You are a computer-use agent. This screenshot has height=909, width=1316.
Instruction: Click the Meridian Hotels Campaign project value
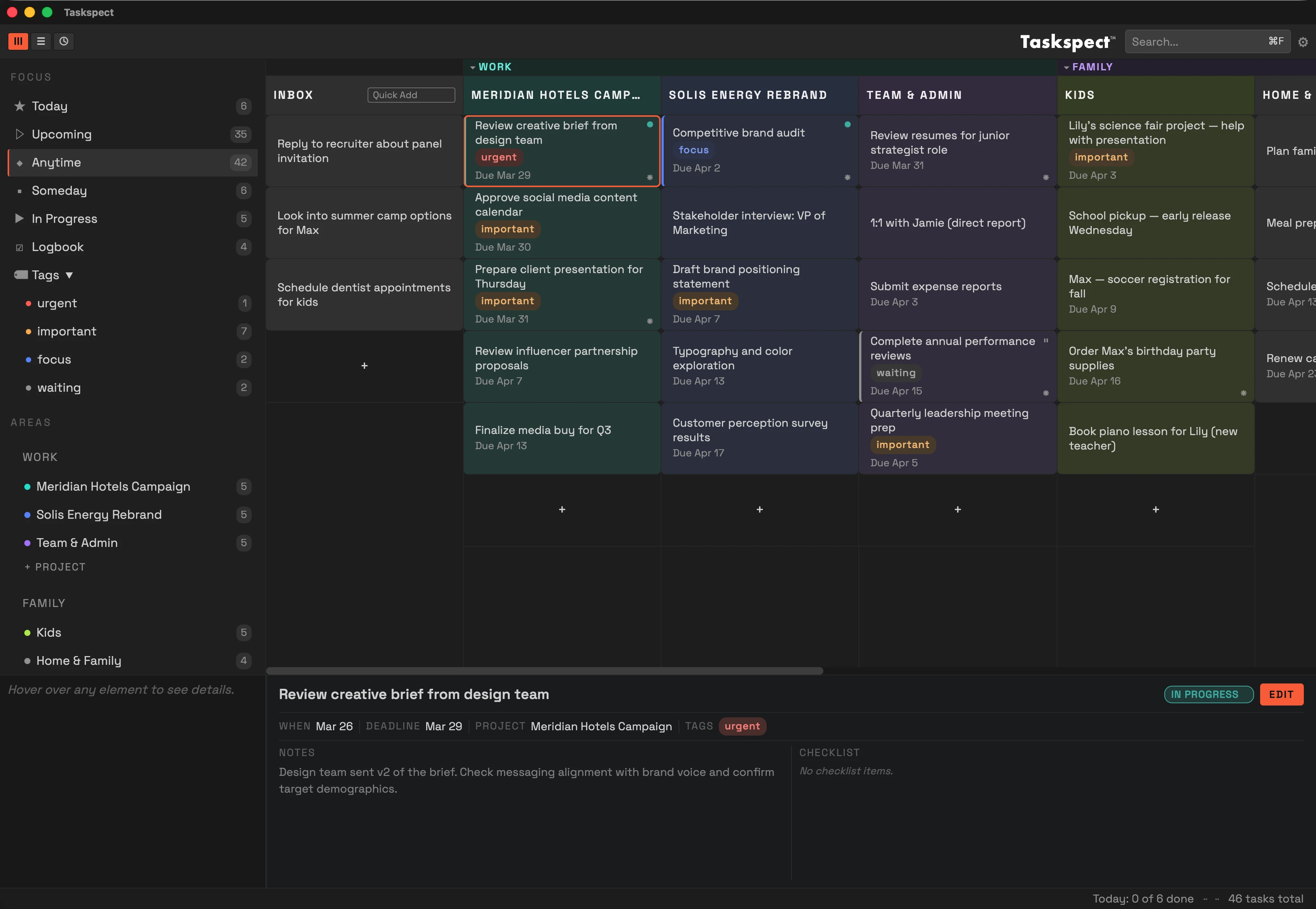click(601, 726)
